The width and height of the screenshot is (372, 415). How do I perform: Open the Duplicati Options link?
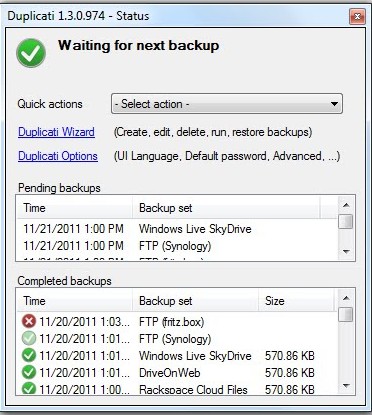tap(58, 156)
